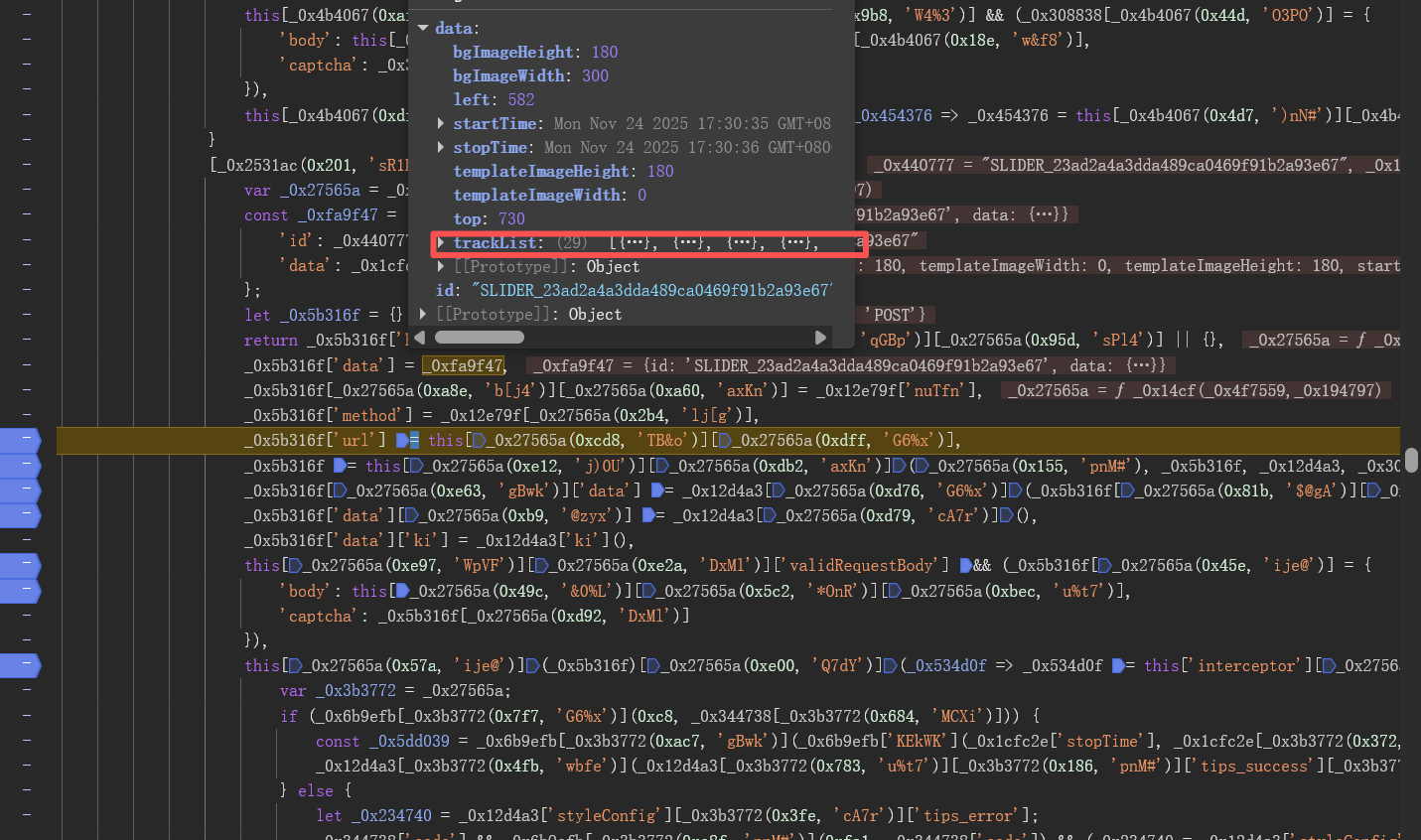Toggle gutter breakpoint on highlighted 'url' line
Image resolution: width=1421 pixels, height=840 pixels.
point(20,440)
